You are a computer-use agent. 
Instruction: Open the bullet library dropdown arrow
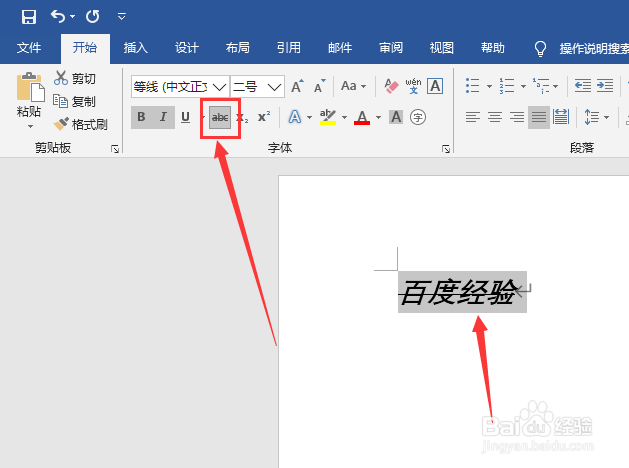click(489, 86)
